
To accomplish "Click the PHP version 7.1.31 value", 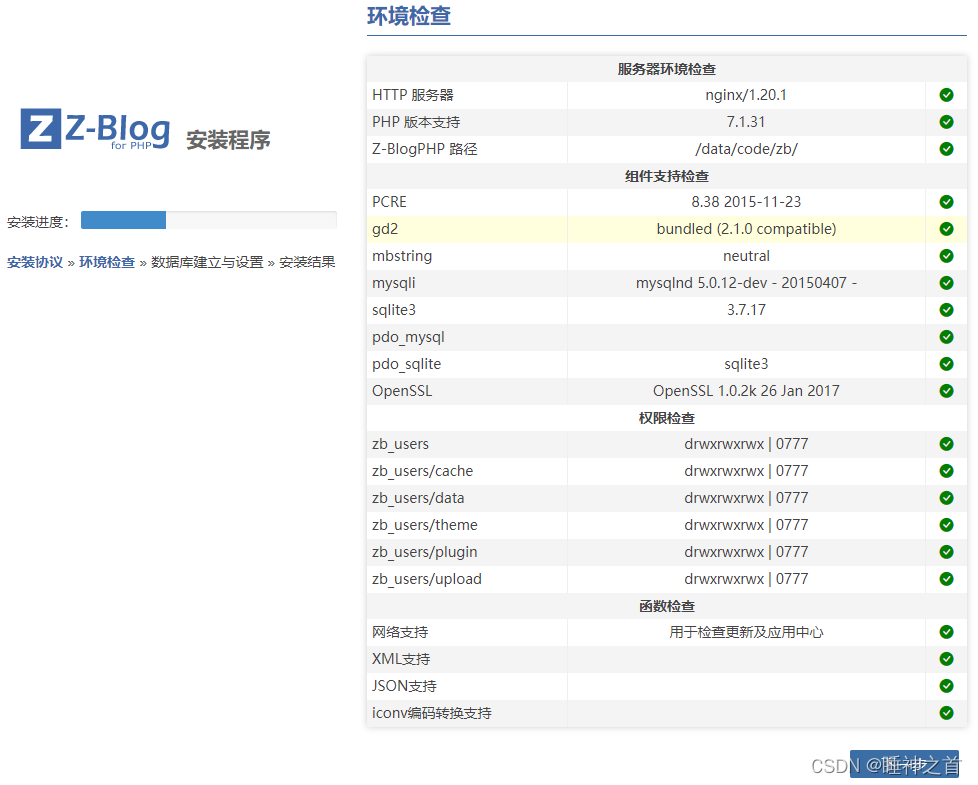I will click(x=746, y=122).
